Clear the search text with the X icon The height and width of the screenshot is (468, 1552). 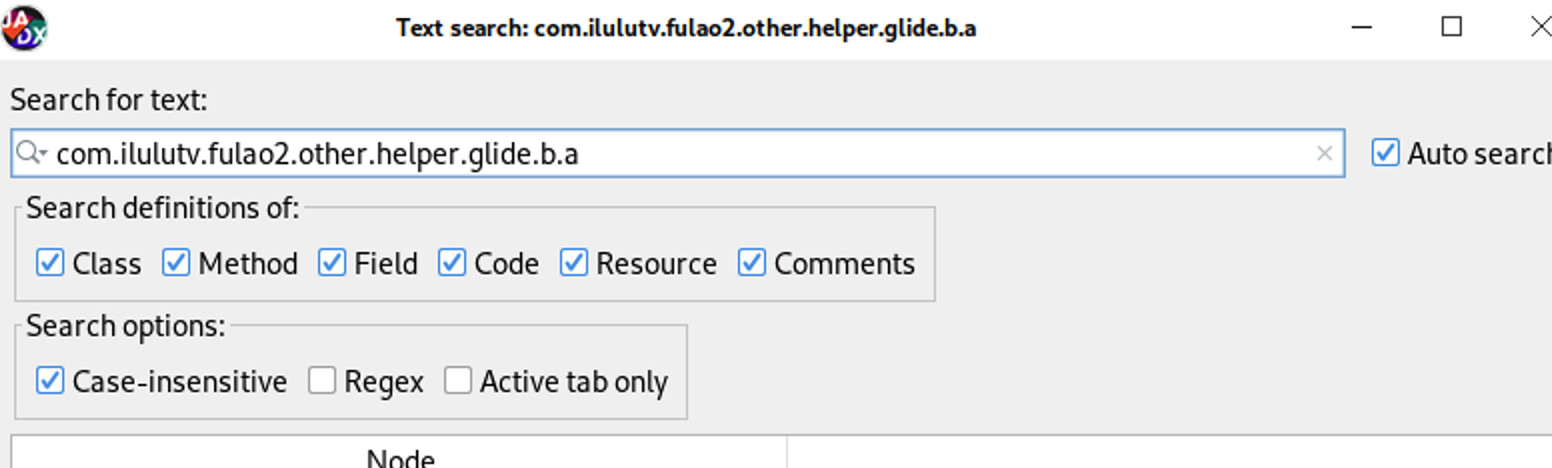click(x=1324, y=153)
